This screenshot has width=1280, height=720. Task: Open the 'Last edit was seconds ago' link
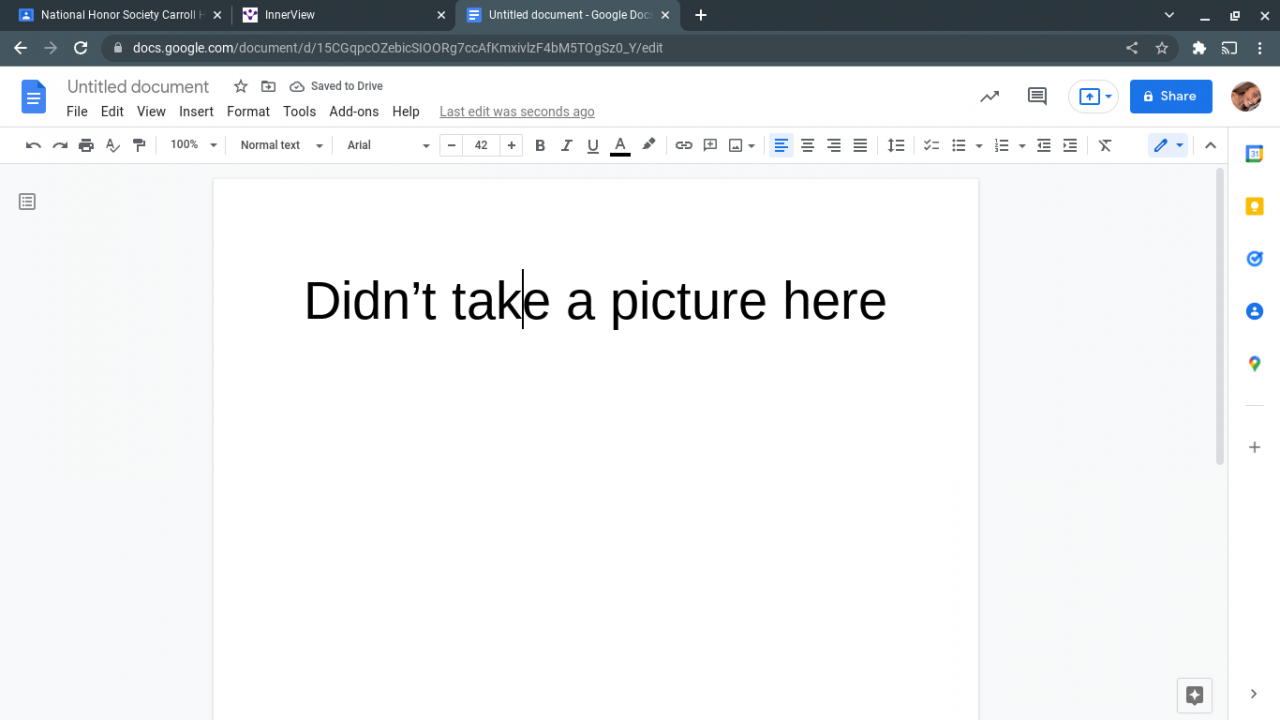(517, 112)
